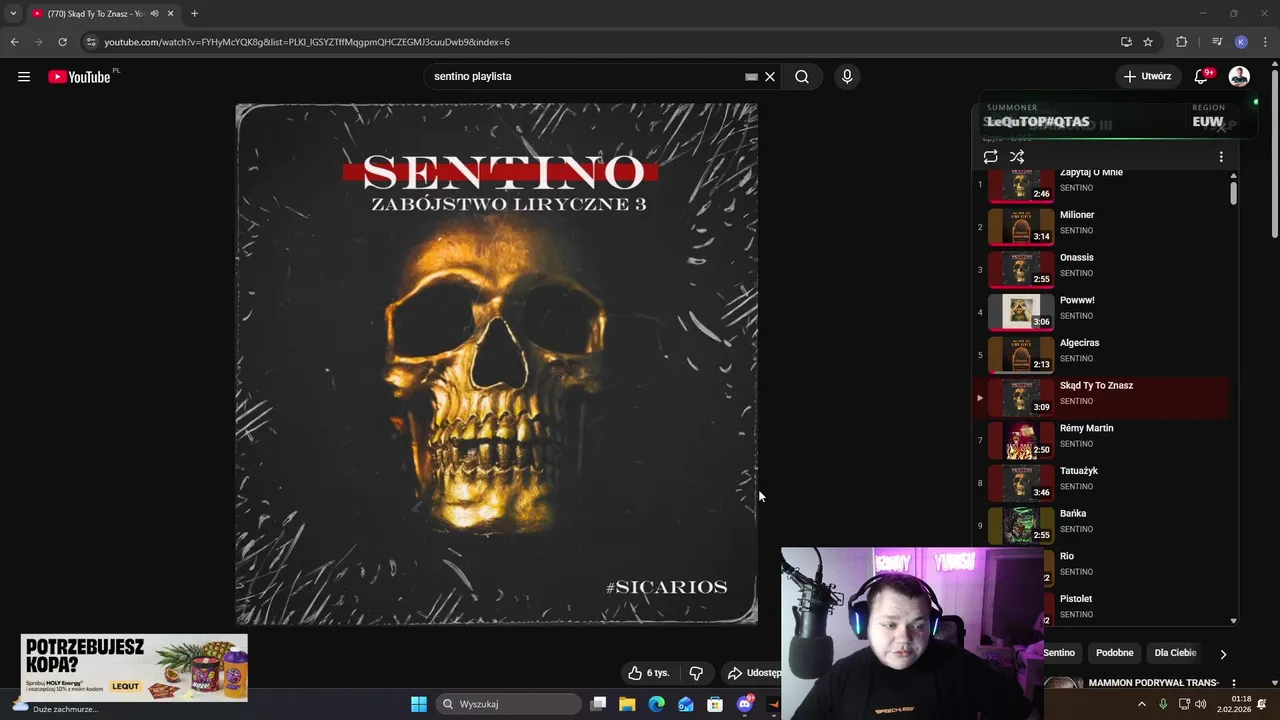Open the playlist three-dot options menu

(1221, 157)
